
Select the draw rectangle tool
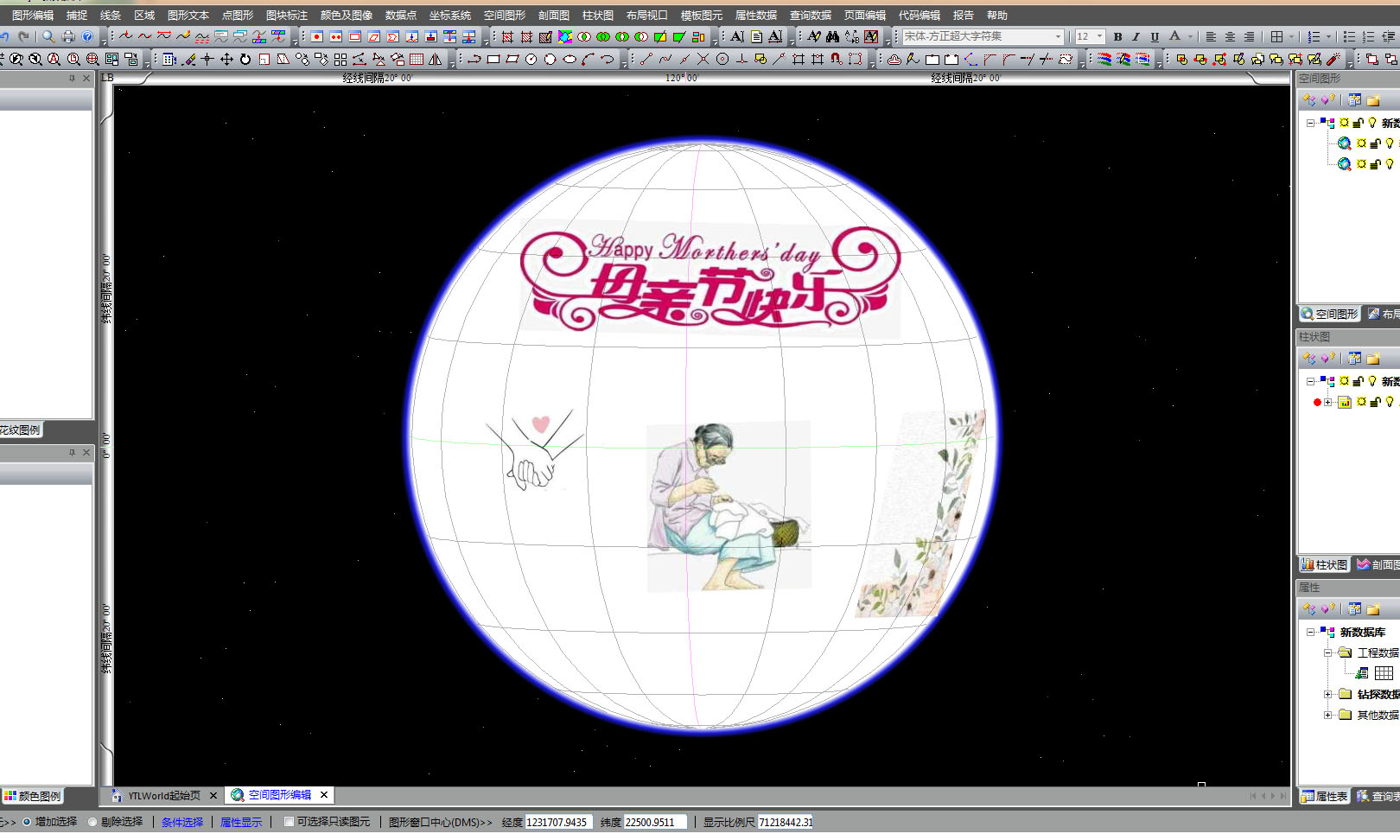pos(493,59)
